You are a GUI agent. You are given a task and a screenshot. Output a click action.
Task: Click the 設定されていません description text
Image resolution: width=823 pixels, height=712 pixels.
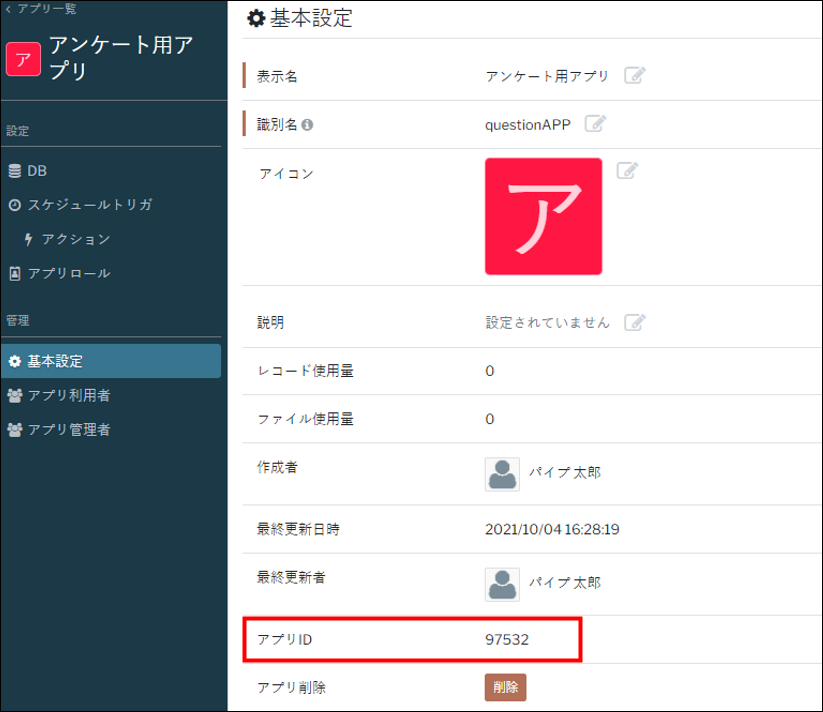coord(547,322)
